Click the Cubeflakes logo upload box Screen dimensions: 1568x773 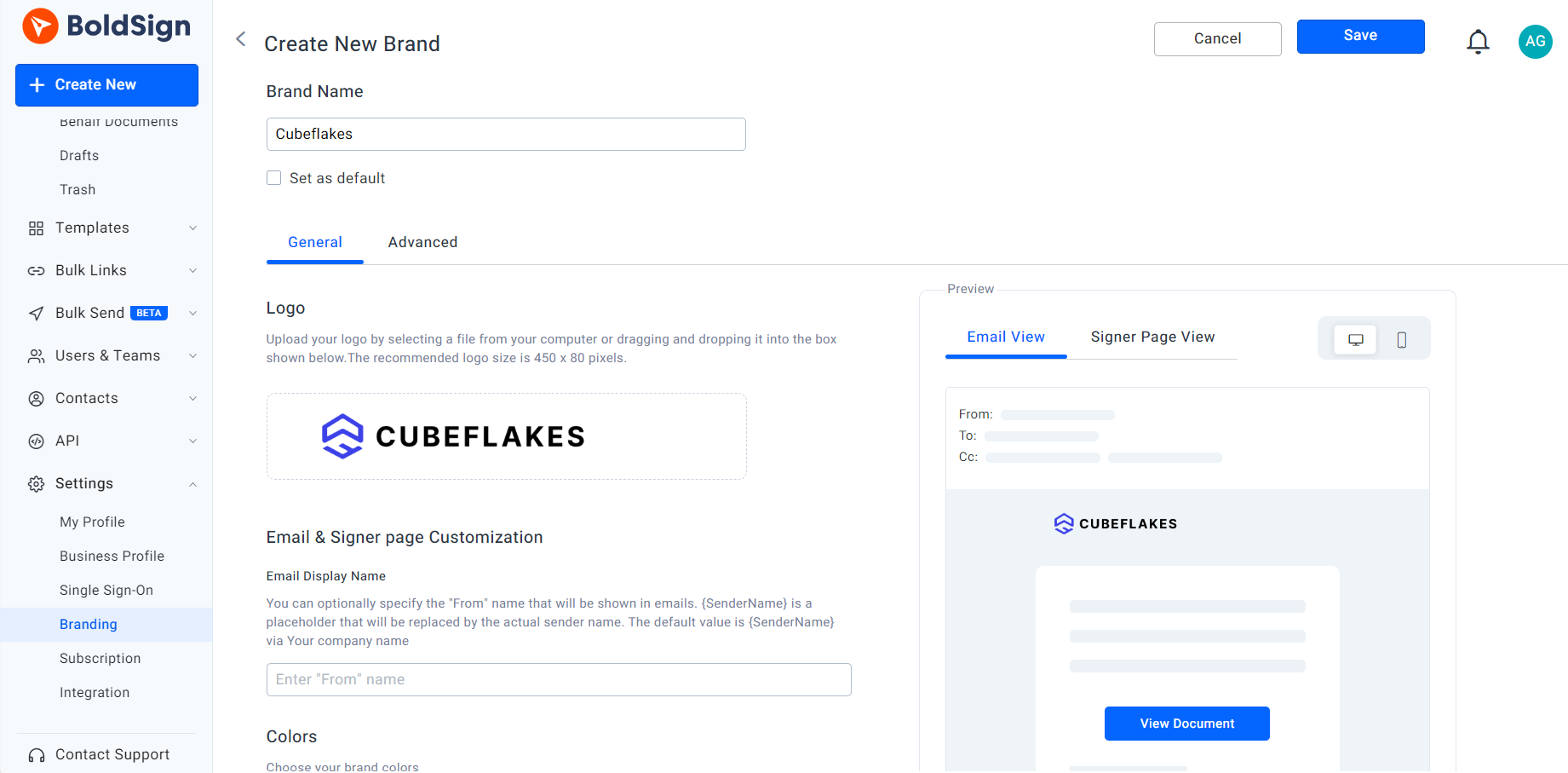click(506, 436)
